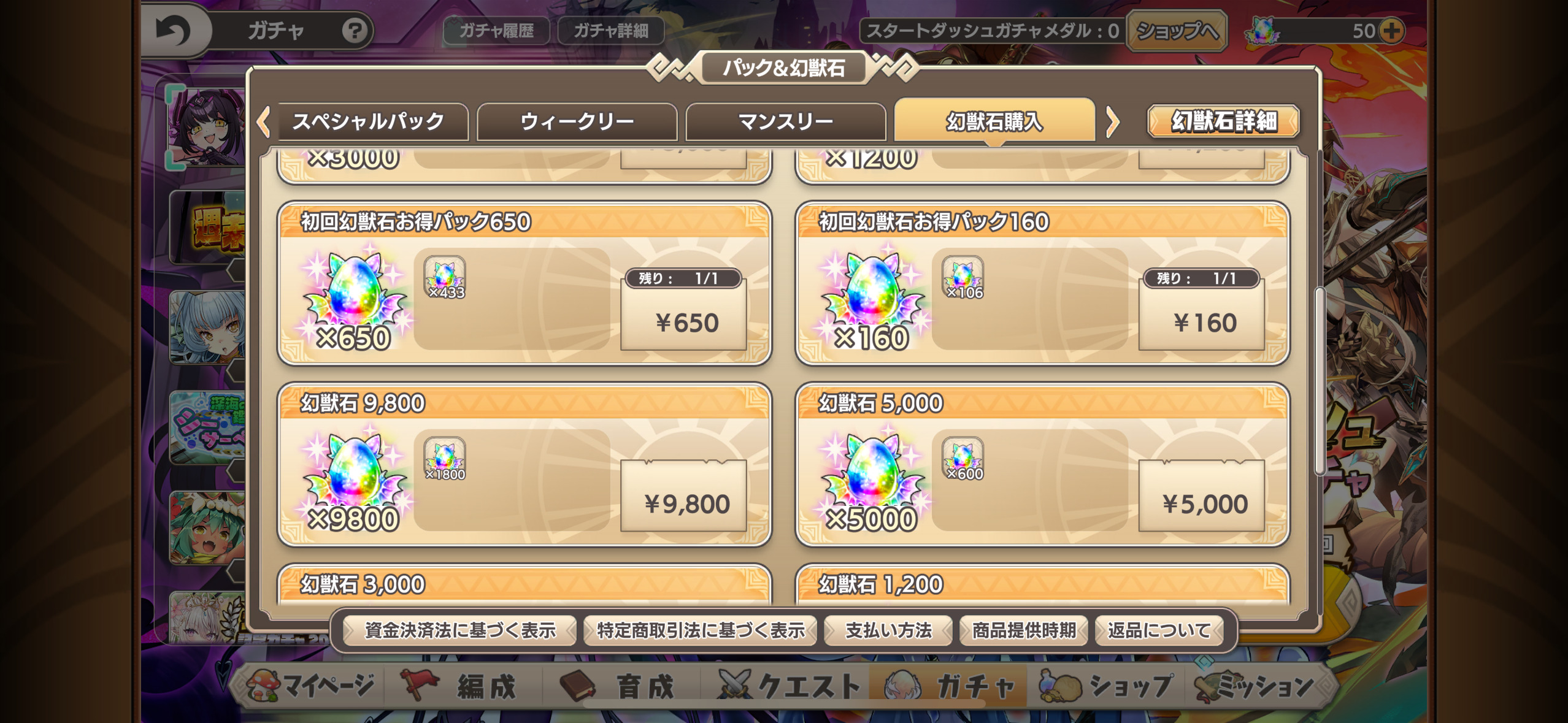Select the マンスリー tab
Viewport: 1568px width, 723px height.
pos(786,121)
